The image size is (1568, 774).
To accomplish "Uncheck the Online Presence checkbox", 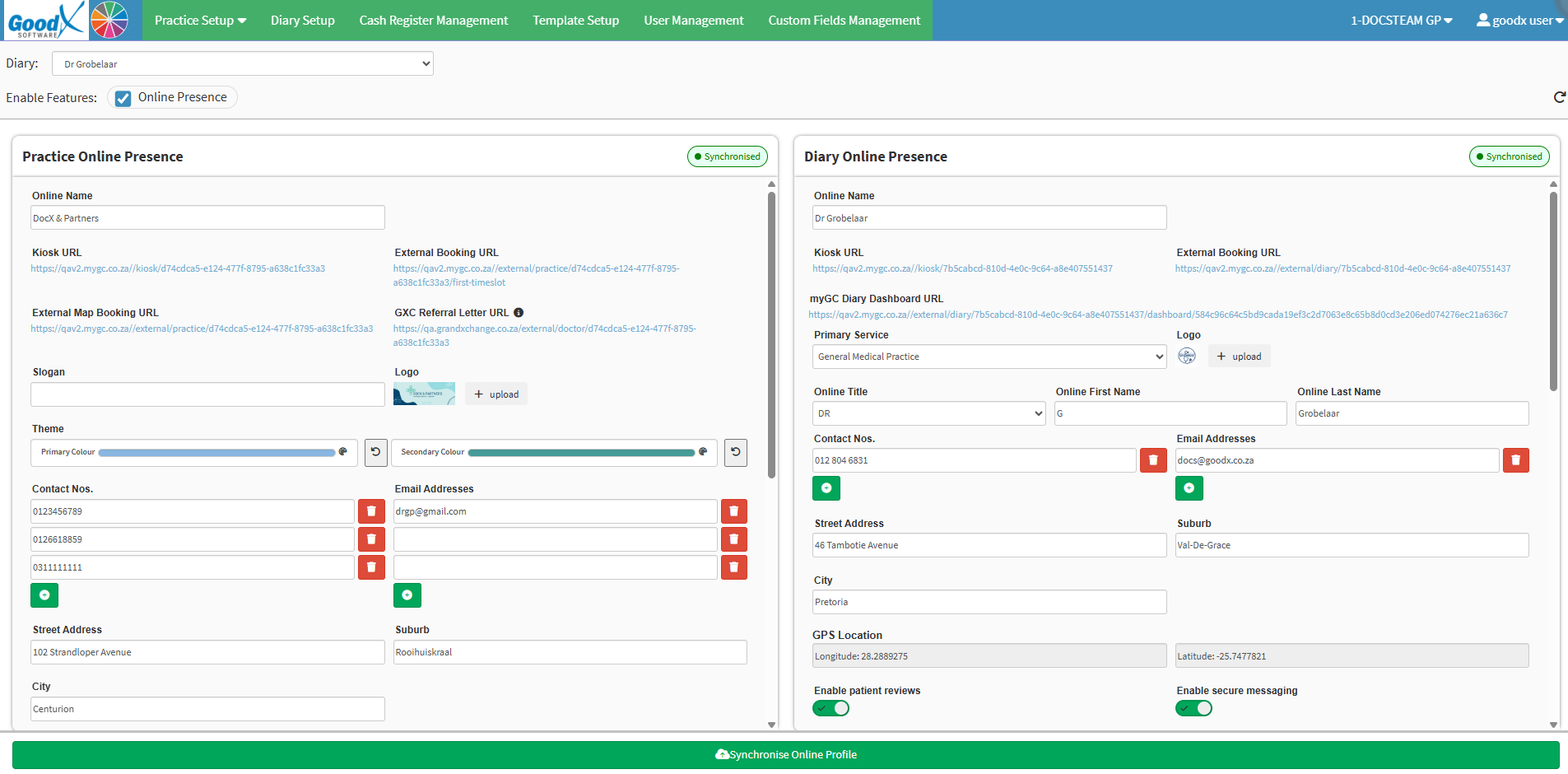I will point(123,98).
